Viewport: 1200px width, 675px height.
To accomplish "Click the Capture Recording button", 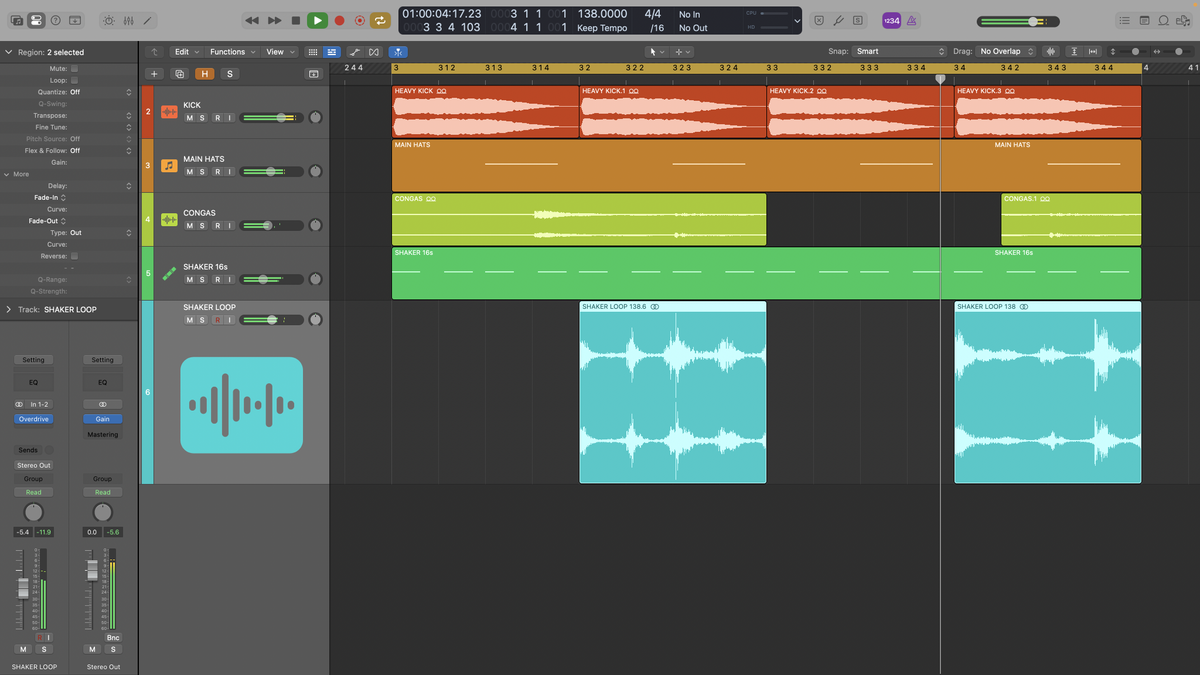I will pos(360,20).
